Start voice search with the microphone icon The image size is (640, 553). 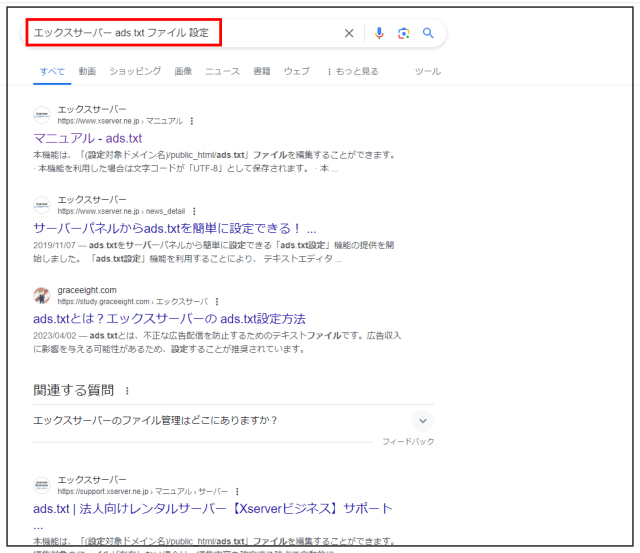[379, 33]
